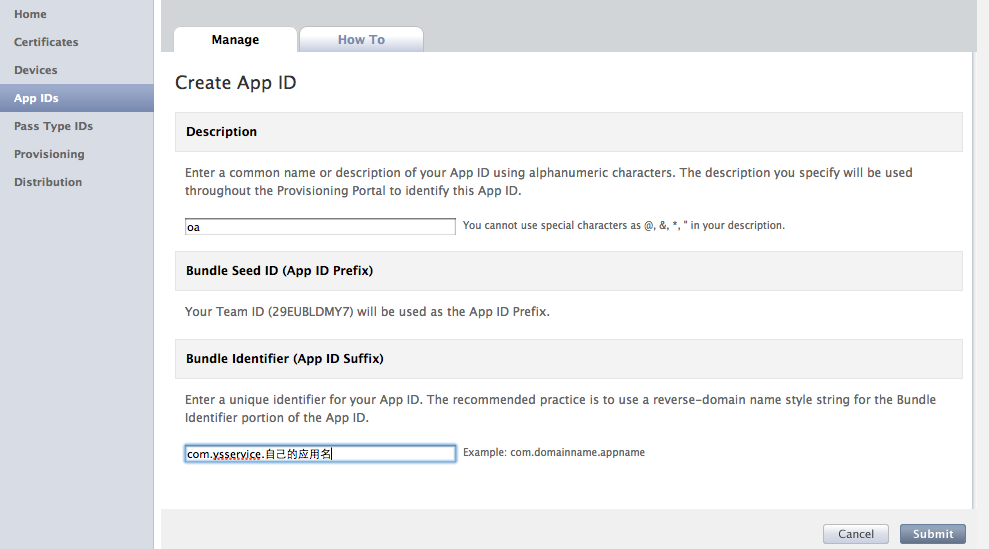
Task: Switch to the Manage tab
Action: 235,40
